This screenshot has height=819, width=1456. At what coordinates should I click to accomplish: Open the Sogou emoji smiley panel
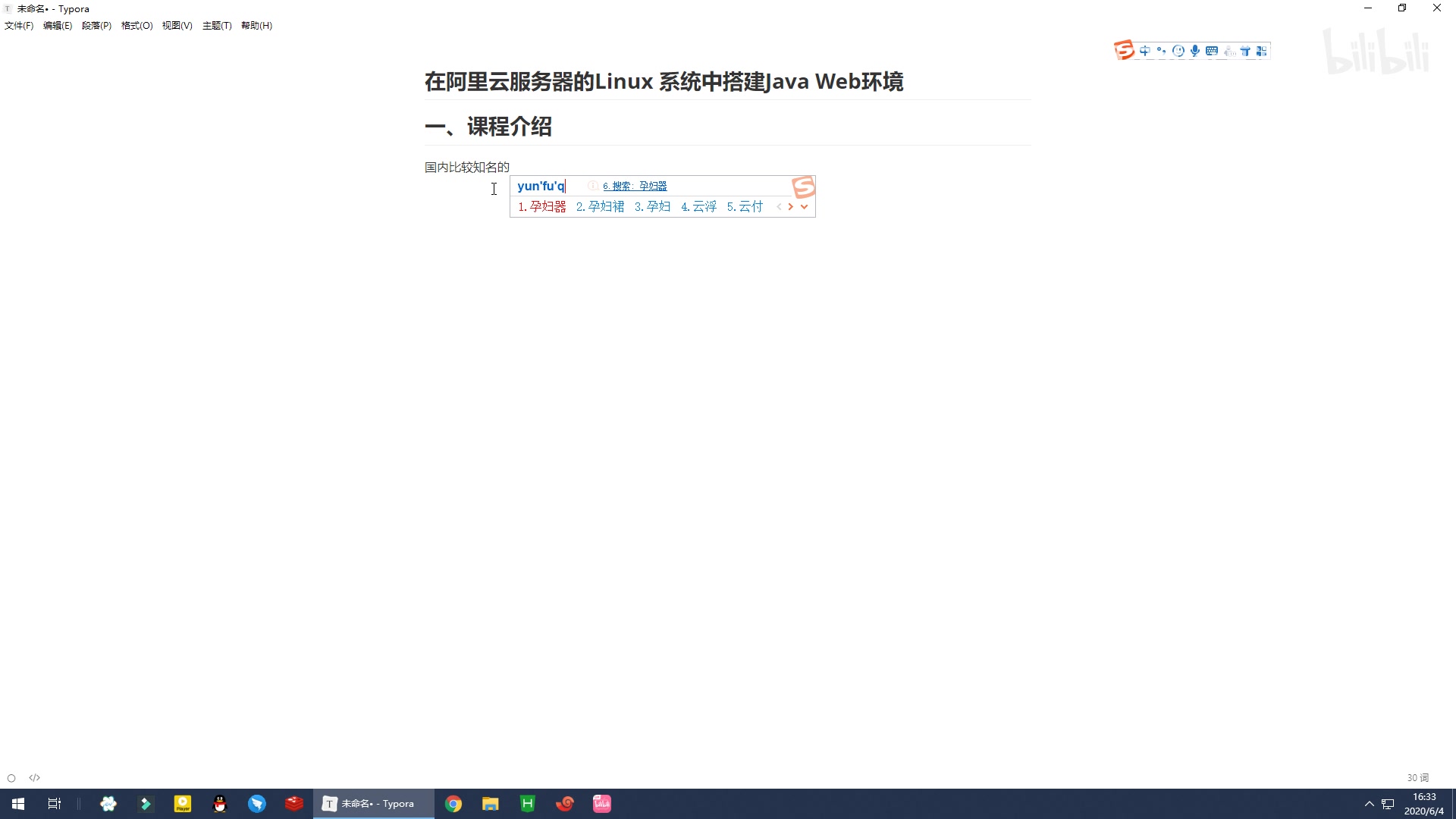pos(1178,51)
